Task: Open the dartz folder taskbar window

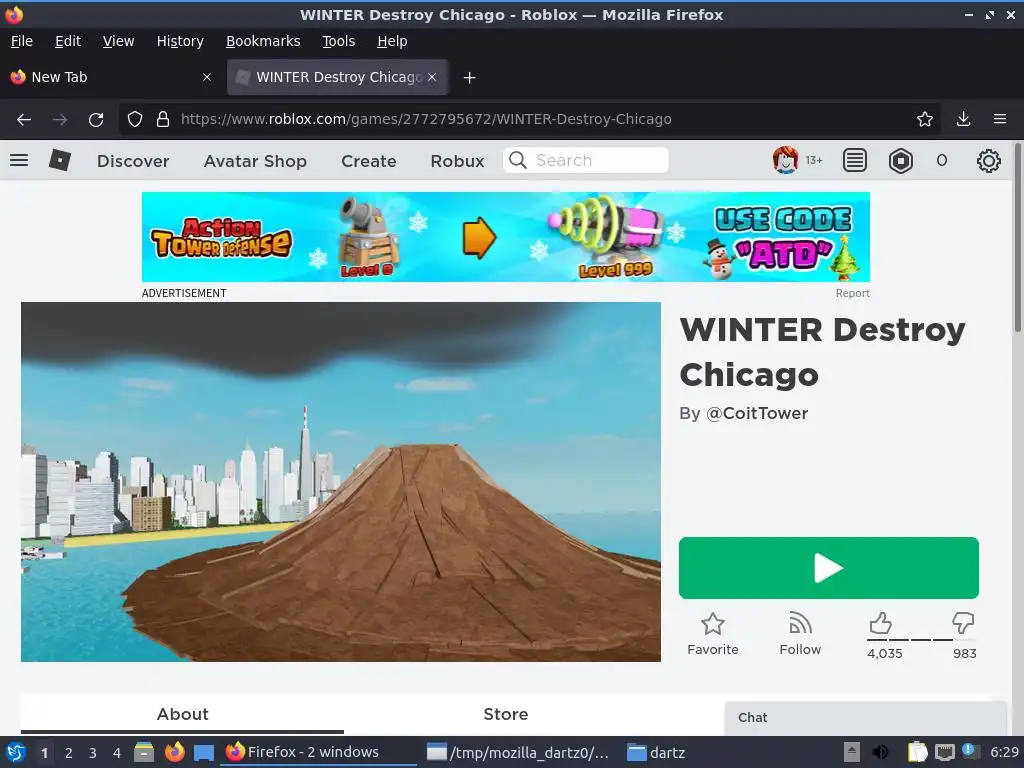Action: [x=656, y=752]
